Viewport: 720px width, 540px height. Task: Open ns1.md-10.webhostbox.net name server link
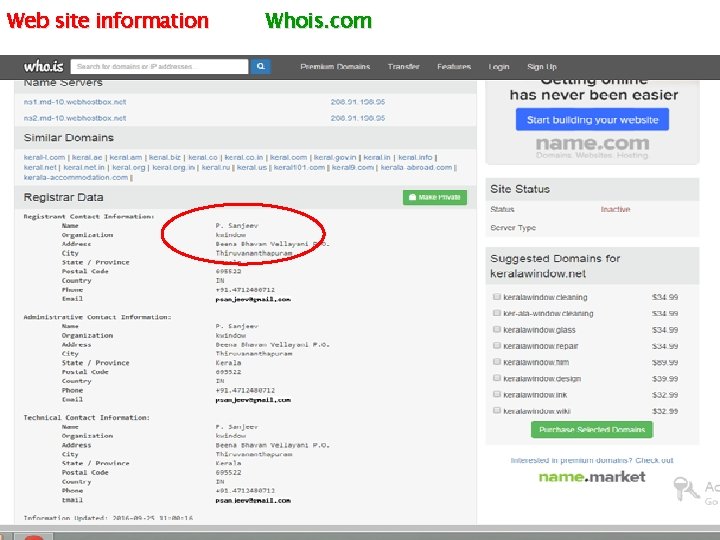[x=75, y=102]
